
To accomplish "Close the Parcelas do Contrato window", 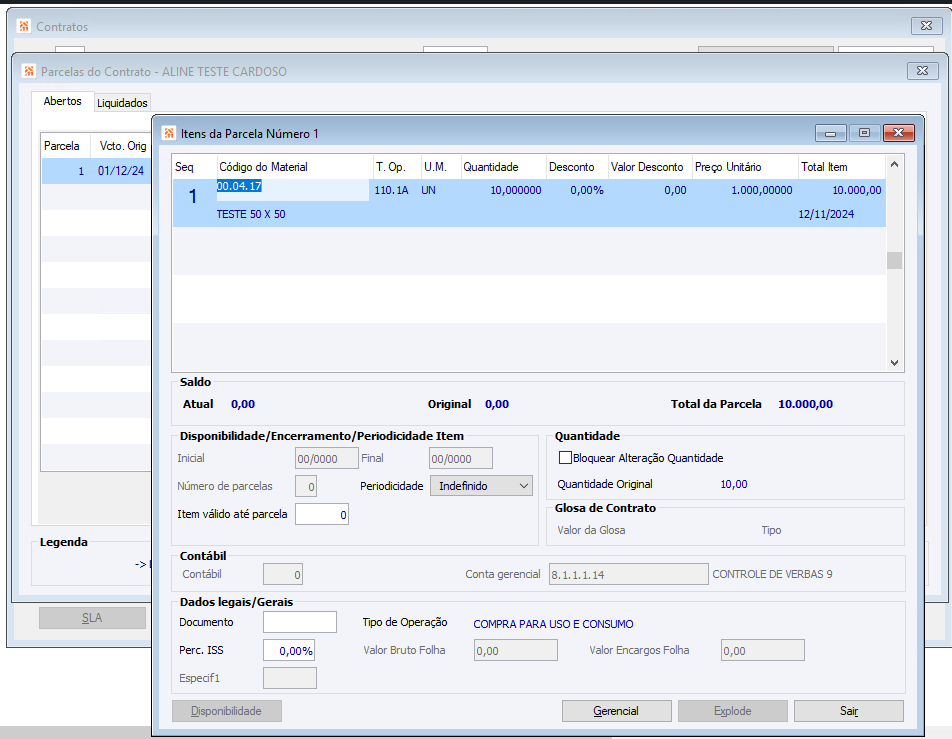I will coord(921,71).
